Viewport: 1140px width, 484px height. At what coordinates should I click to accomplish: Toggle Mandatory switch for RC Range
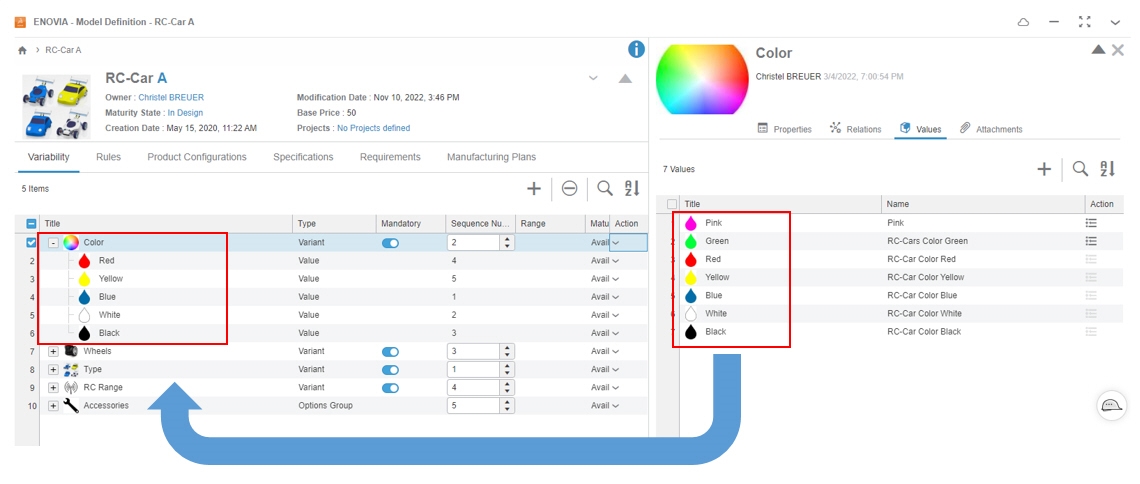[x=390, y=388]
